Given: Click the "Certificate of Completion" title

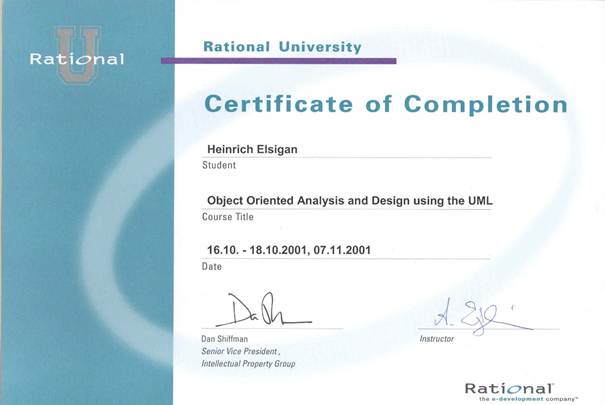Looking at the screenshot, I should [x=386, y=104].
